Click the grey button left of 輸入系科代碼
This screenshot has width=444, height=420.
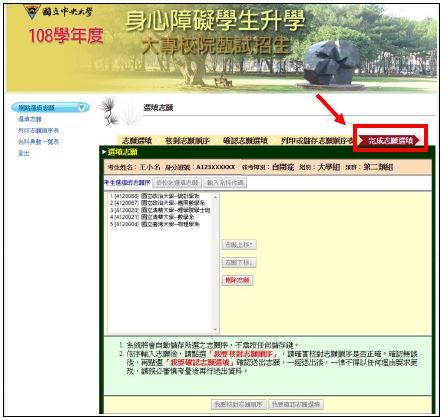tap(177, 183)
